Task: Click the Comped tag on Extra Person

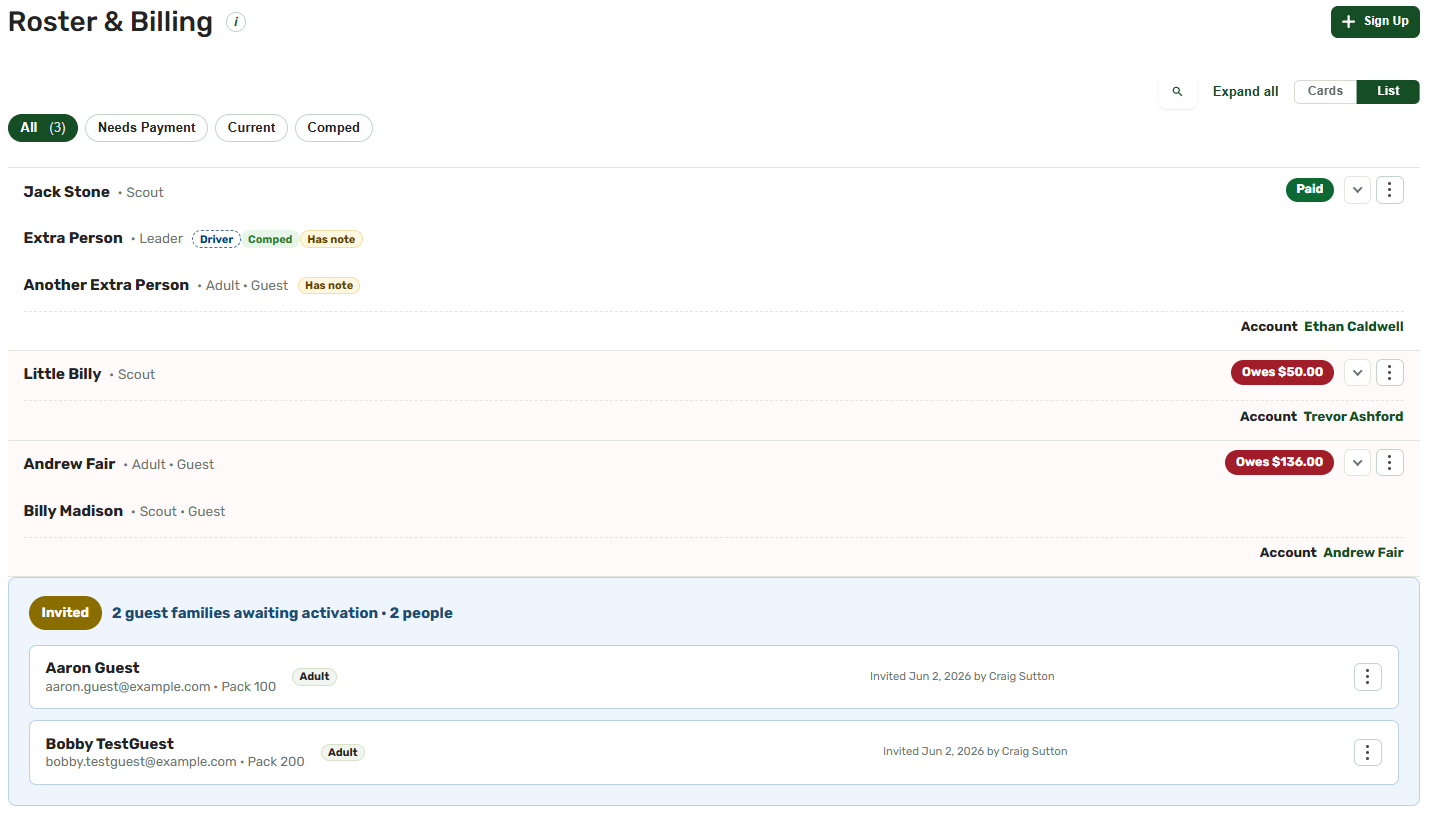Action: (270, 240)
